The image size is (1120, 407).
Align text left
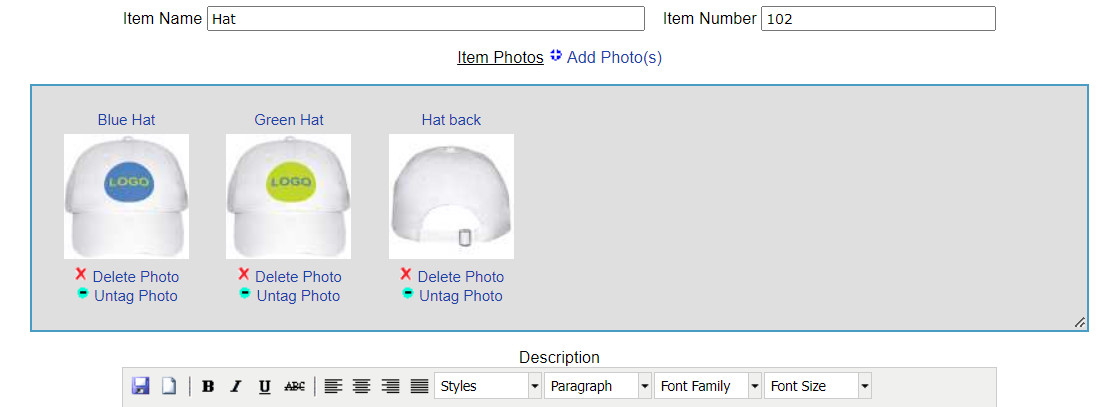pos(333,386)
